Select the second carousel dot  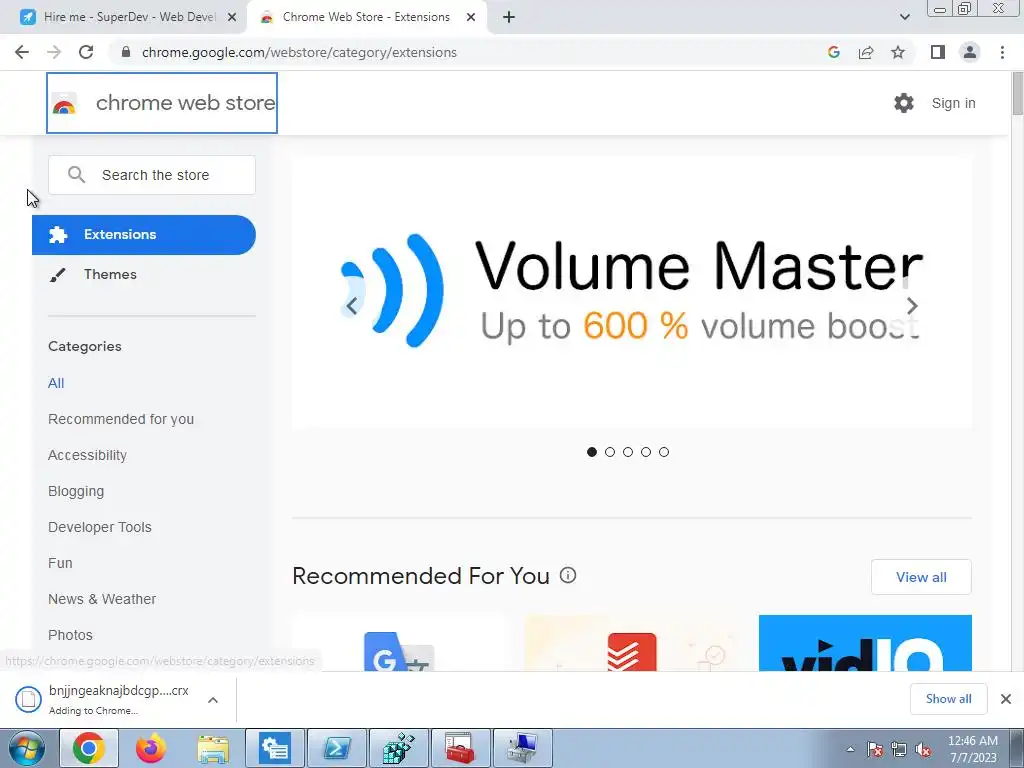click(610, 452)
